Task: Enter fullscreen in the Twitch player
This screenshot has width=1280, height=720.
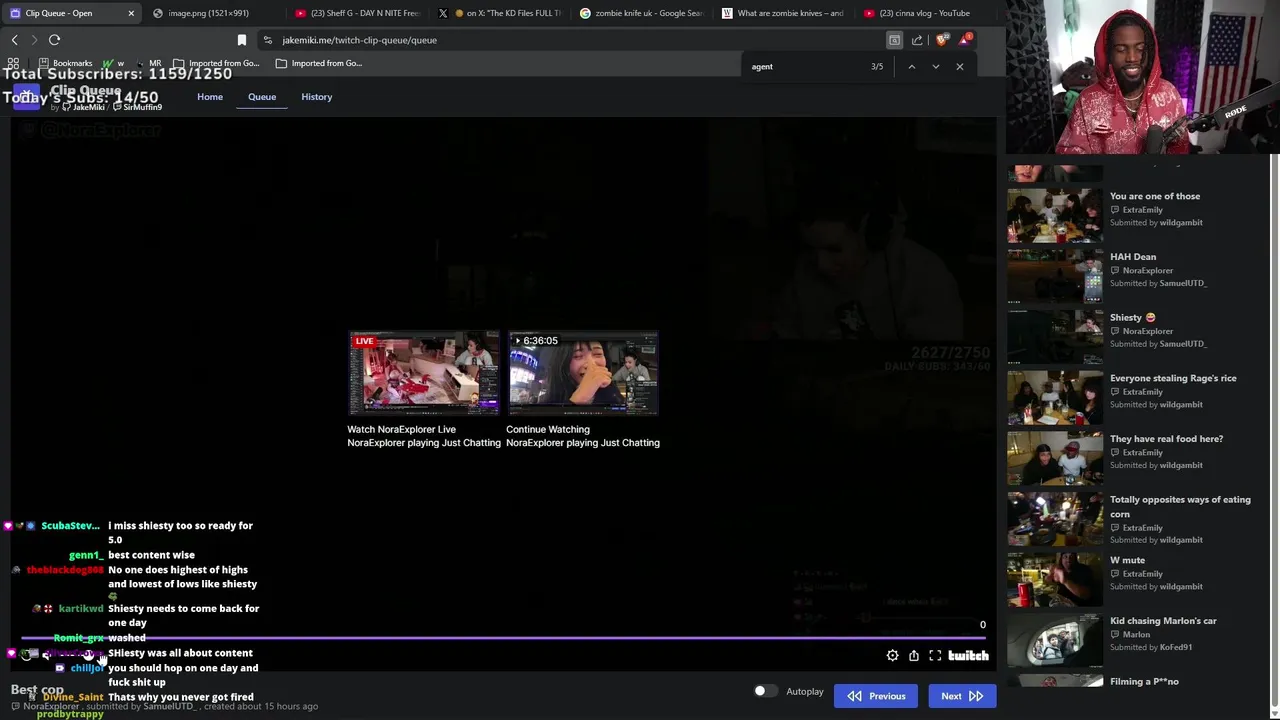Action: point(935,656)
